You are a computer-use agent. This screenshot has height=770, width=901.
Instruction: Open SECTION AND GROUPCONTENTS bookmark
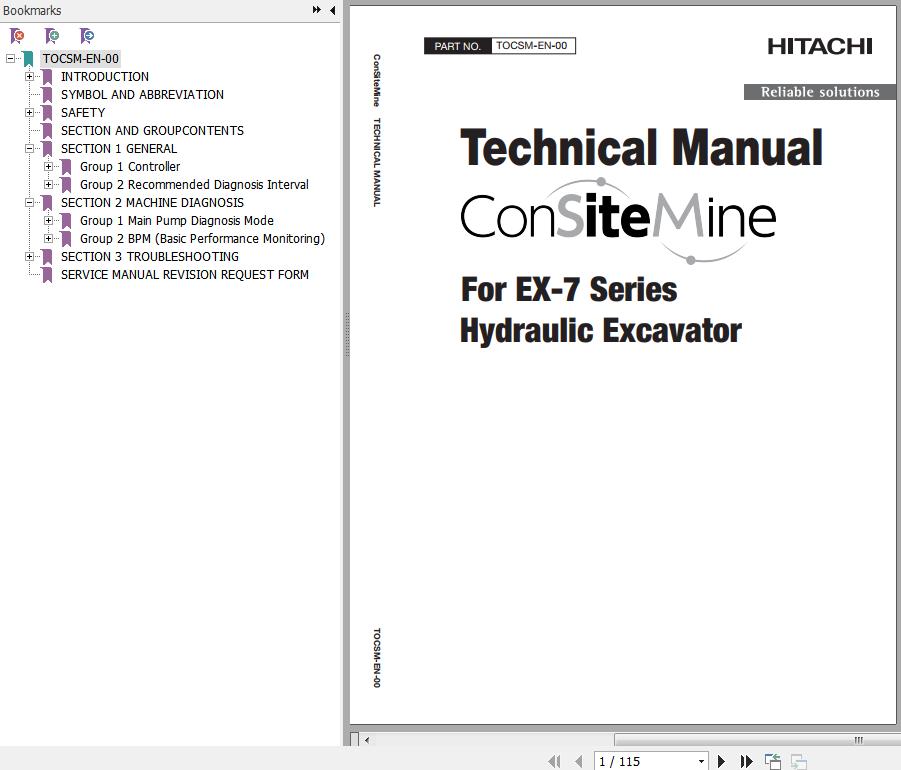[152, 130]
